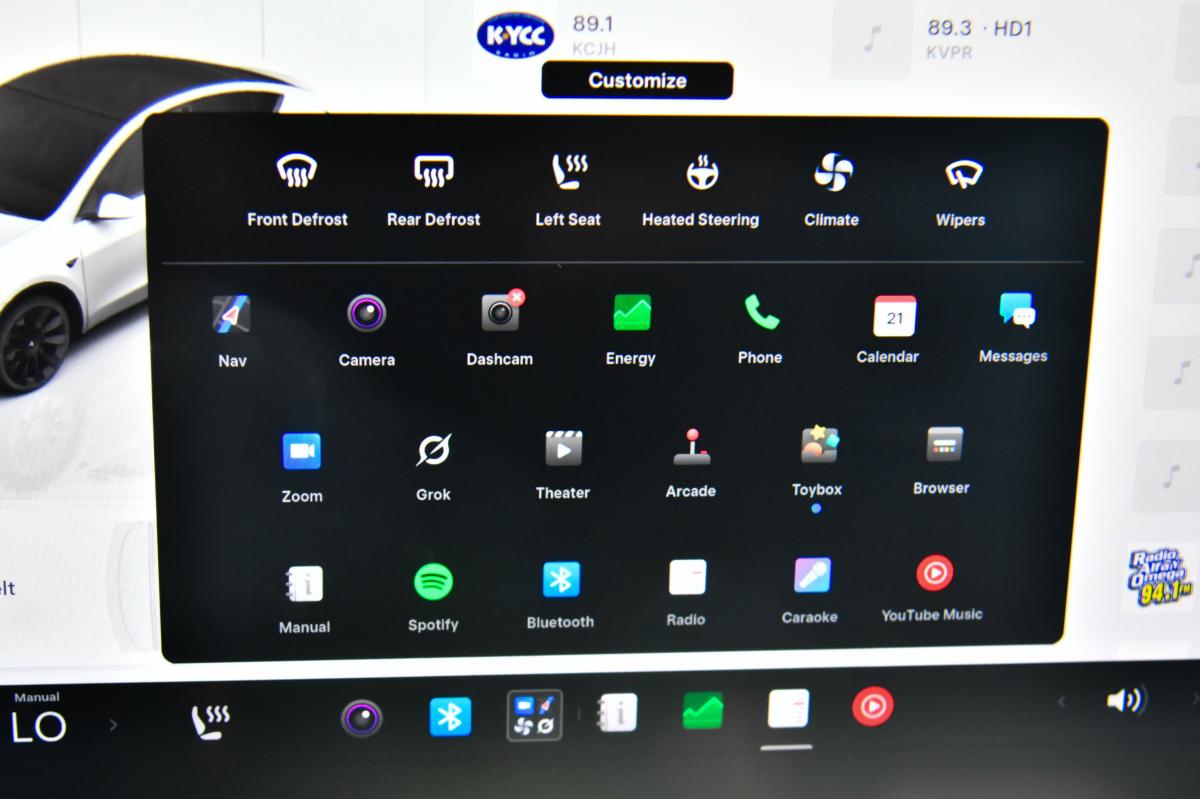The height and width of the screenshot is (799, 1200).
Task: Open the Dashcam app
Action: point(500,329)
